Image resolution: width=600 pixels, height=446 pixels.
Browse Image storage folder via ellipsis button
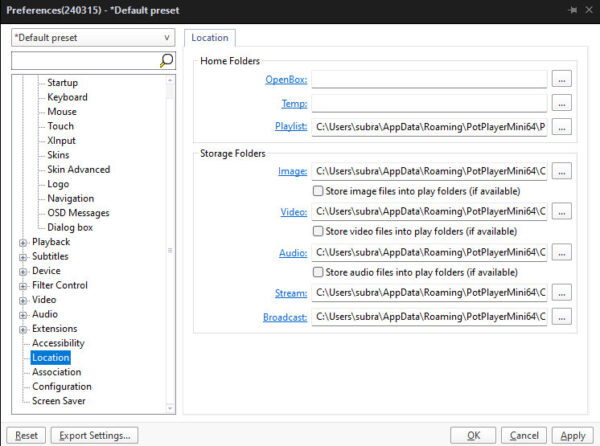561,171
